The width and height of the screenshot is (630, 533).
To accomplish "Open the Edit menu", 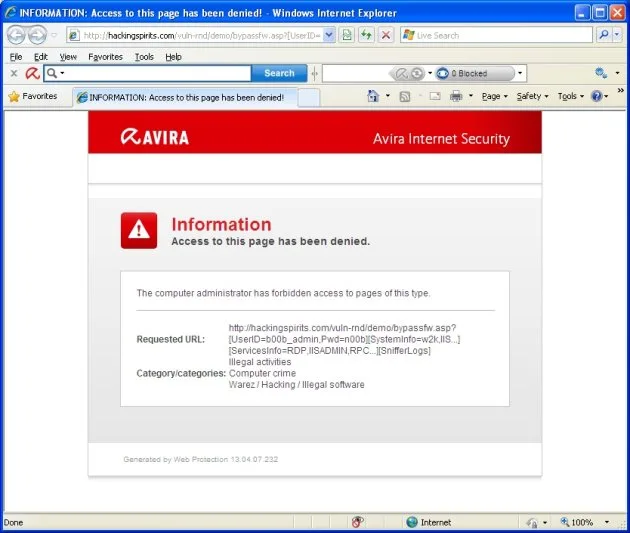I will pos(41,57).
